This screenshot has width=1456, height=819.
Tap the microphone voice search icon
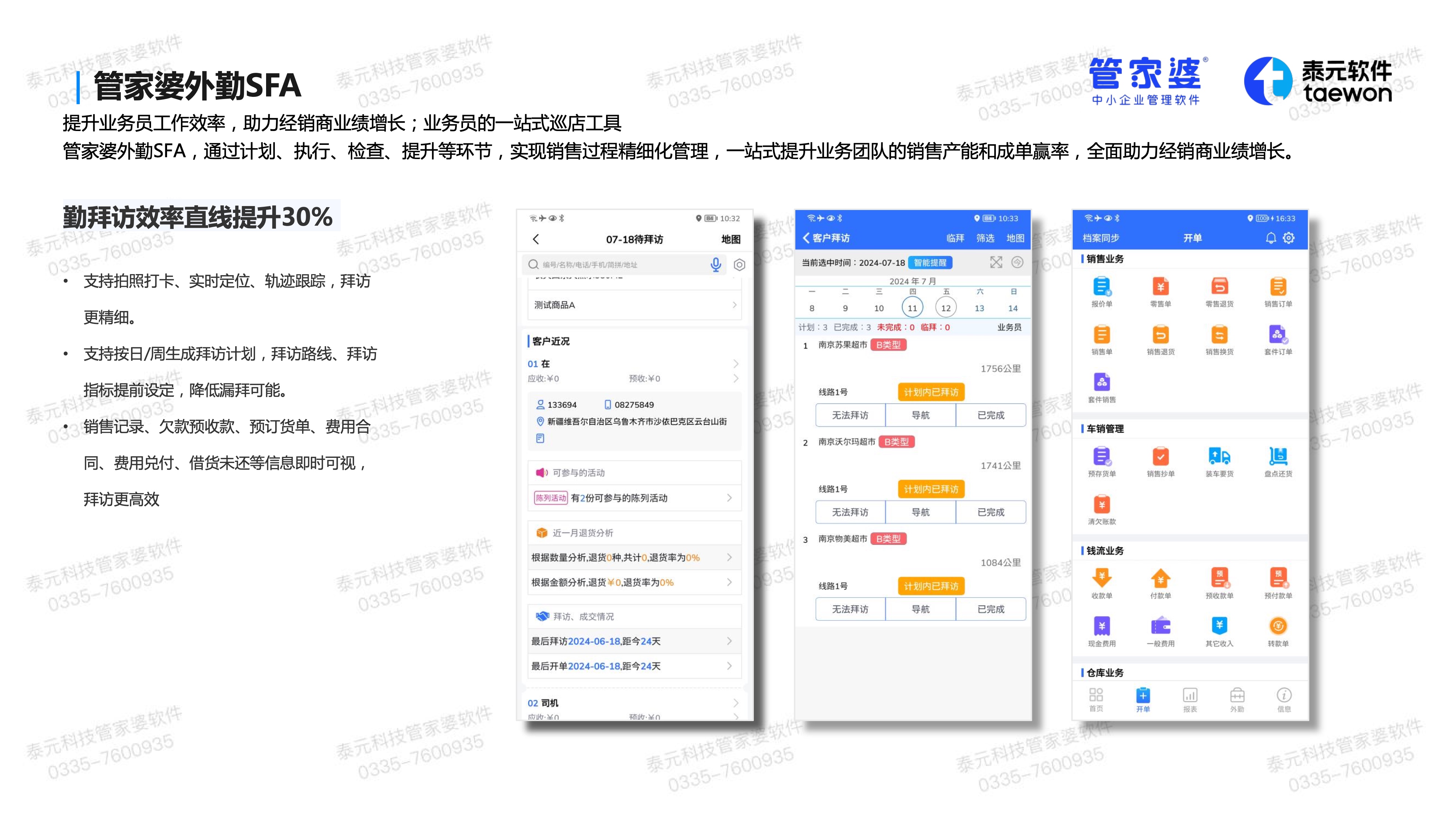[x=716, y=265]
